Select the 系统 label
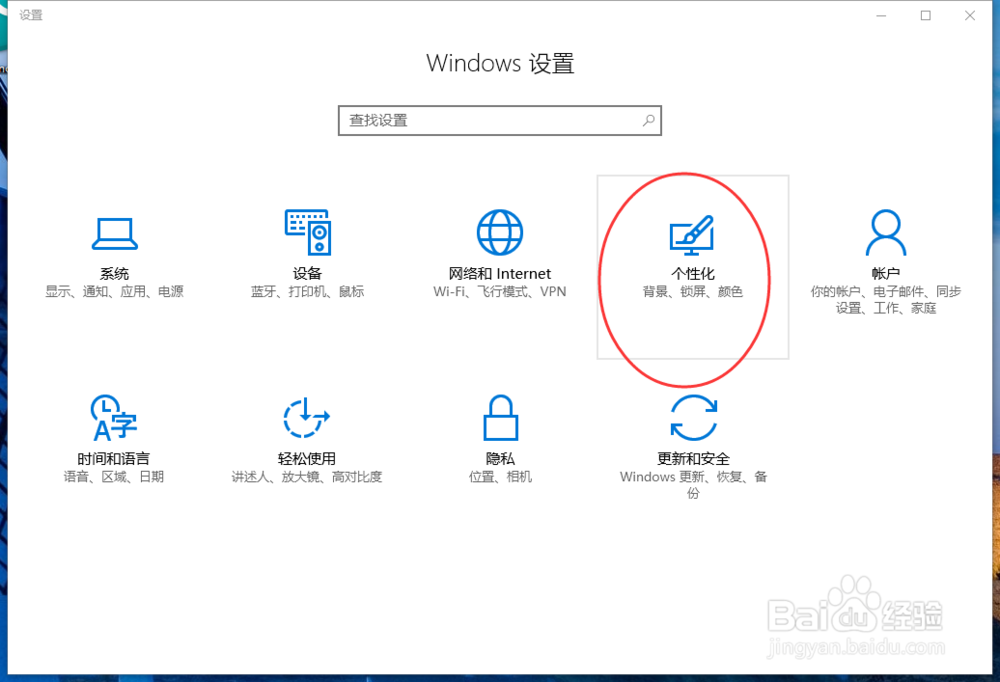 (115, 274)
